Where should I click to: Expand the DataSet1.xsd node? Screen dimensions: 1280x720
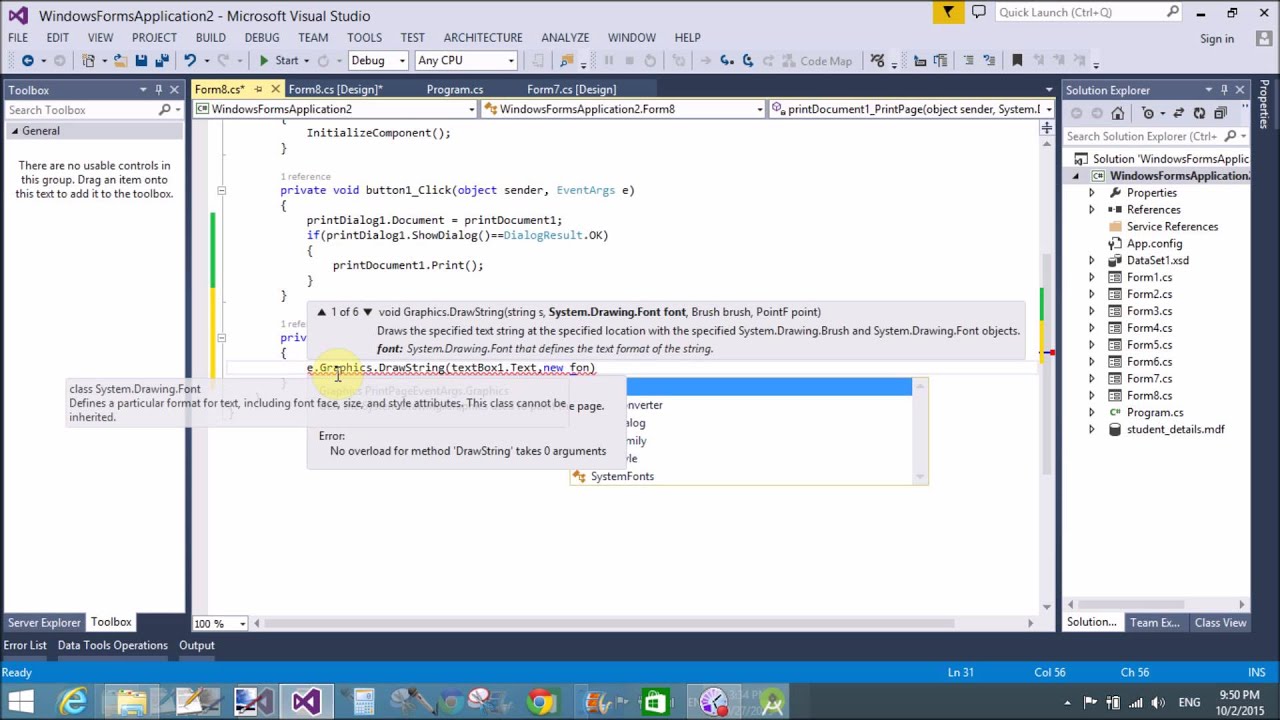tap(1091, 261)
